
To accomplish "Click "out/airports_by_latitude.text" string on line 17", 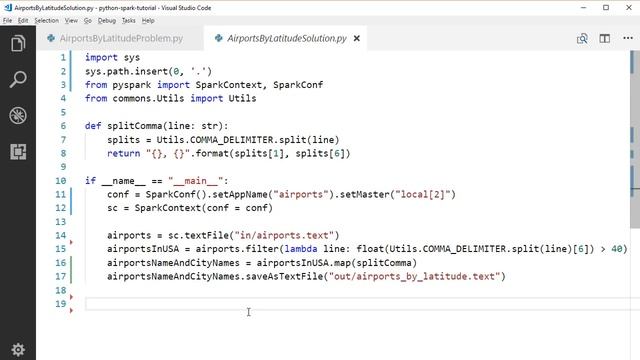I will point(414,277).
